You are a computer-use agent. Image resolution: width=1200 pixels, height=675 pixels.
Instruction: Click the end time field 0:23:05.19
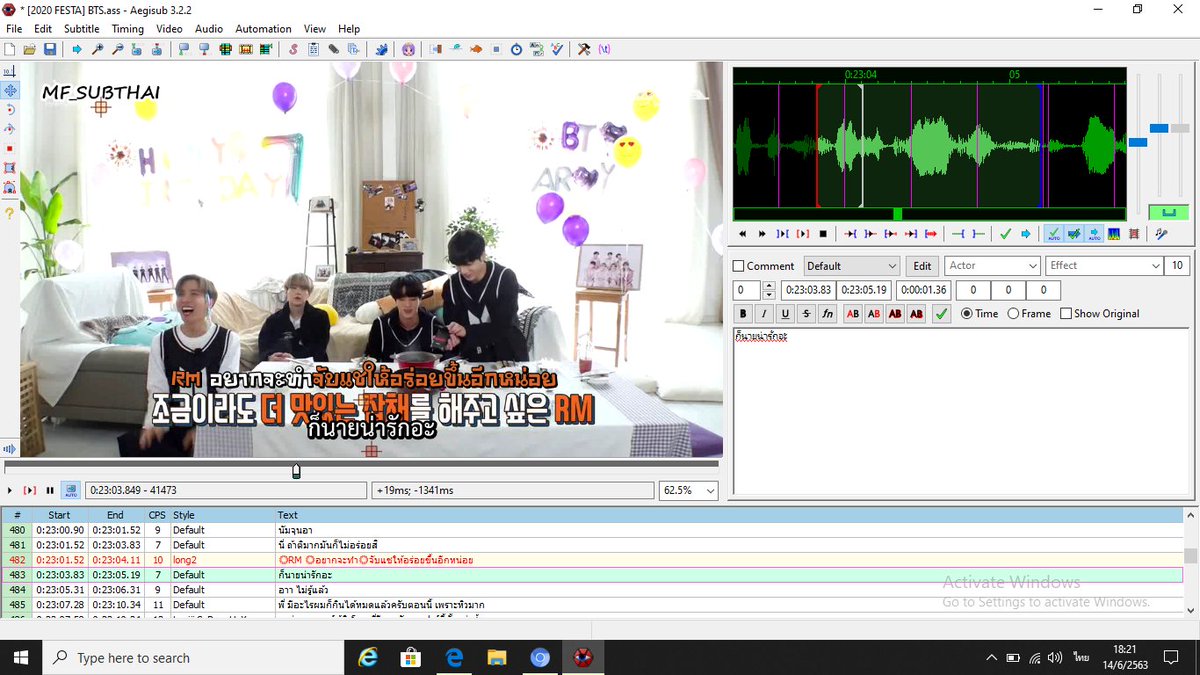[x=864, y=290]
